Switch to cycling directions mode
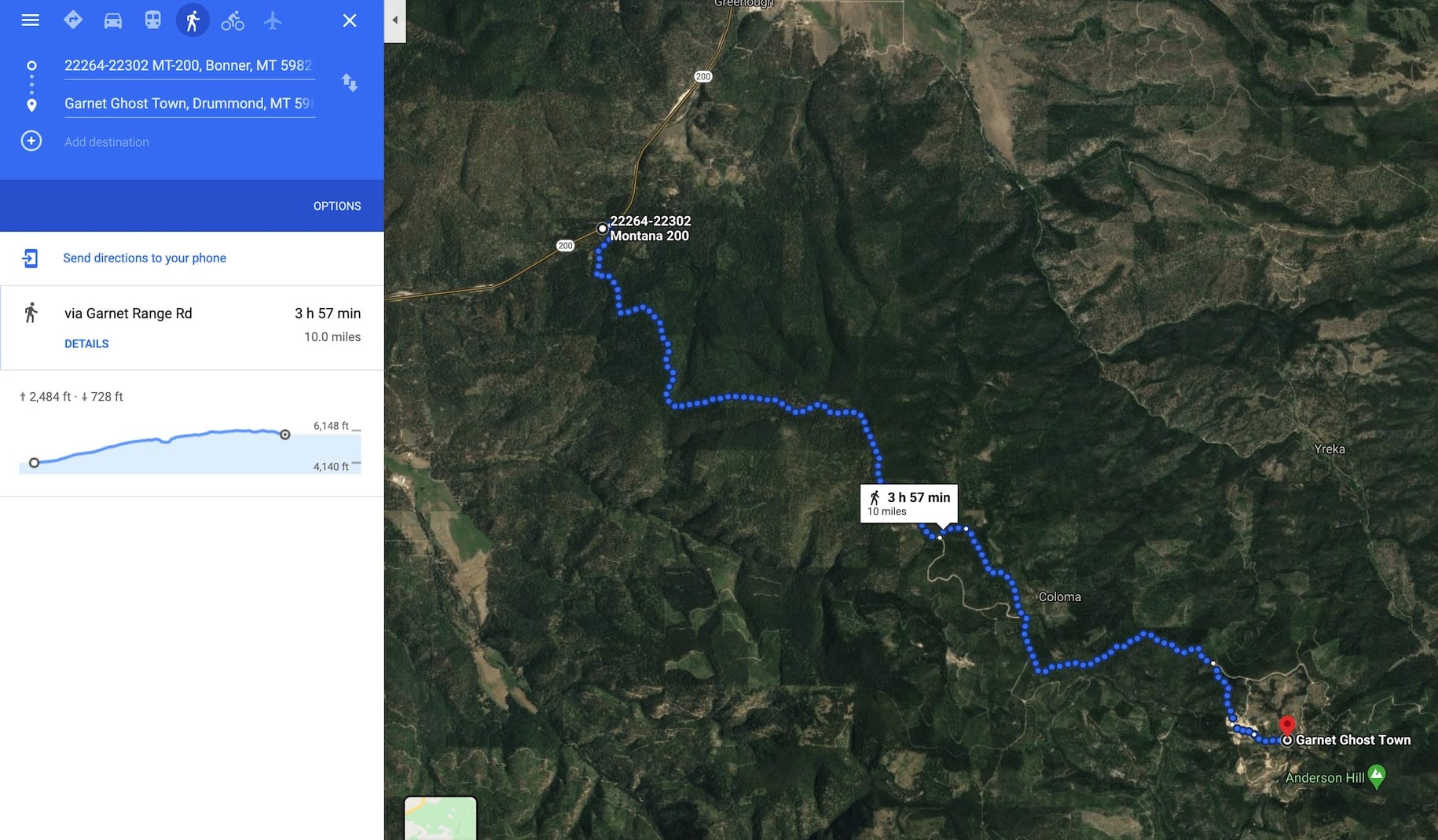Screen dimensions: 1438x840 coord(233,20)
